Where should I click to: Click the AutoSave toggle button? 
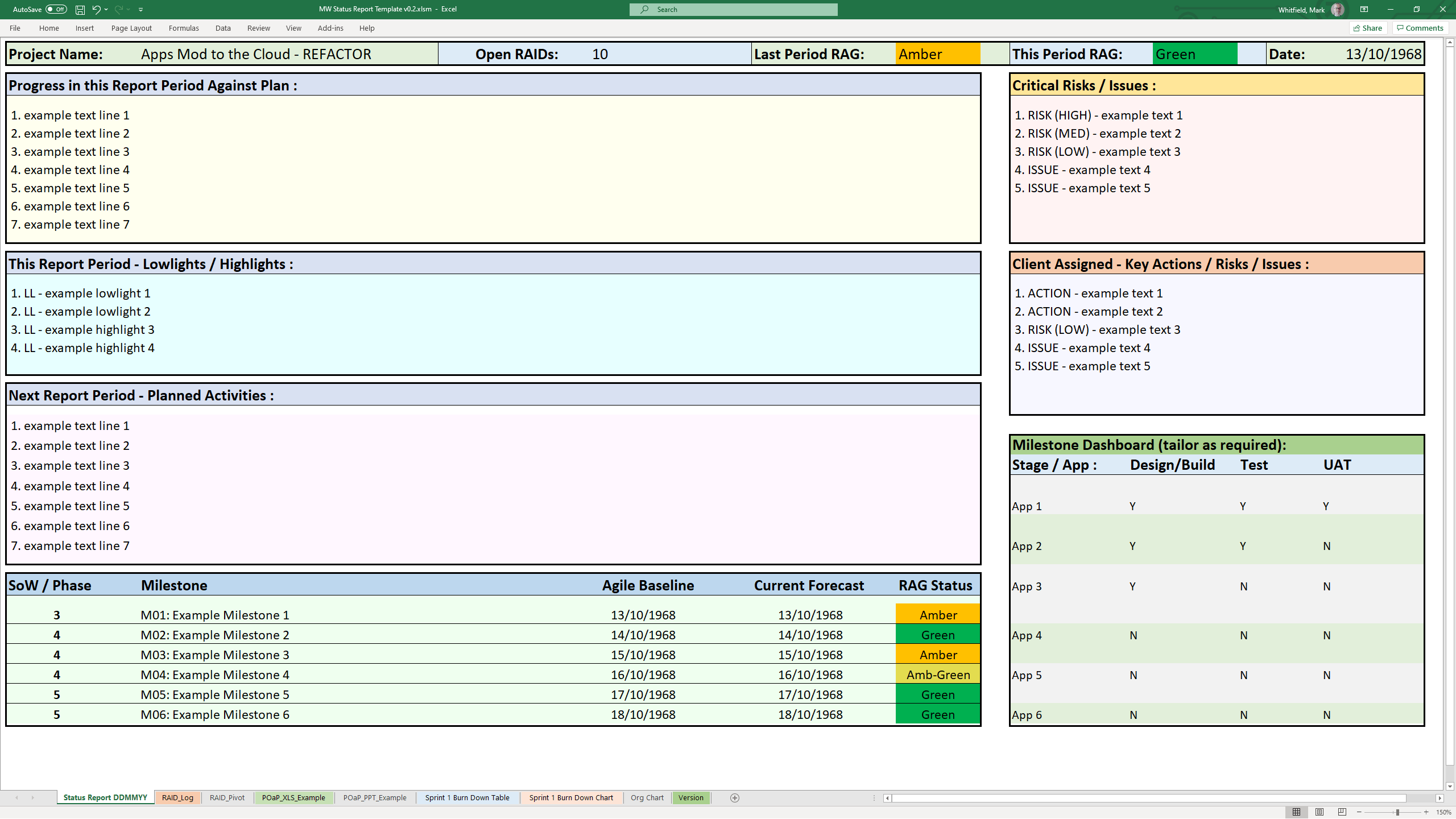(x=54, y=9)
